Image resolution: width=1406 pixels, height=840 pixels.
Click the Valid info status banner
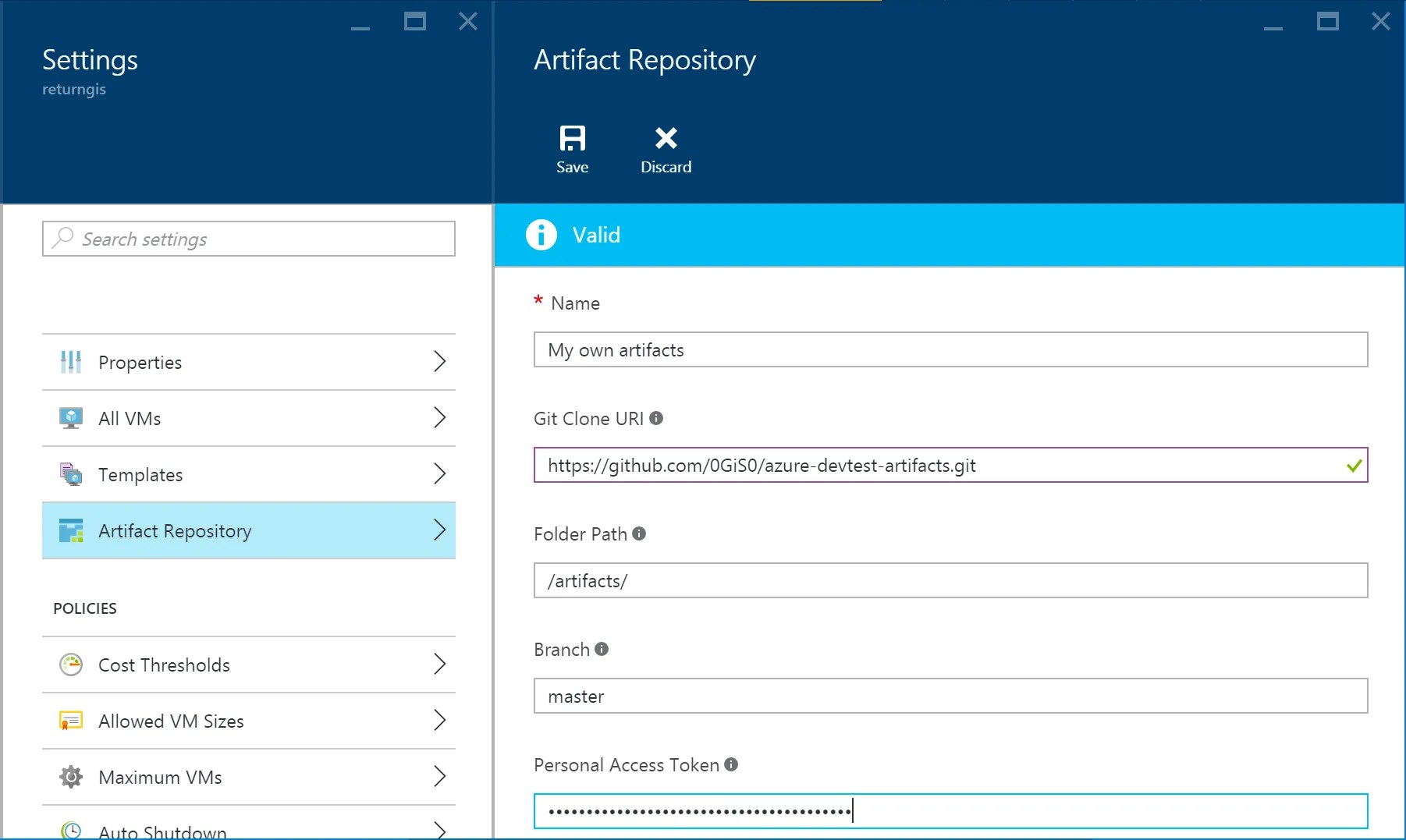[950, 235]
